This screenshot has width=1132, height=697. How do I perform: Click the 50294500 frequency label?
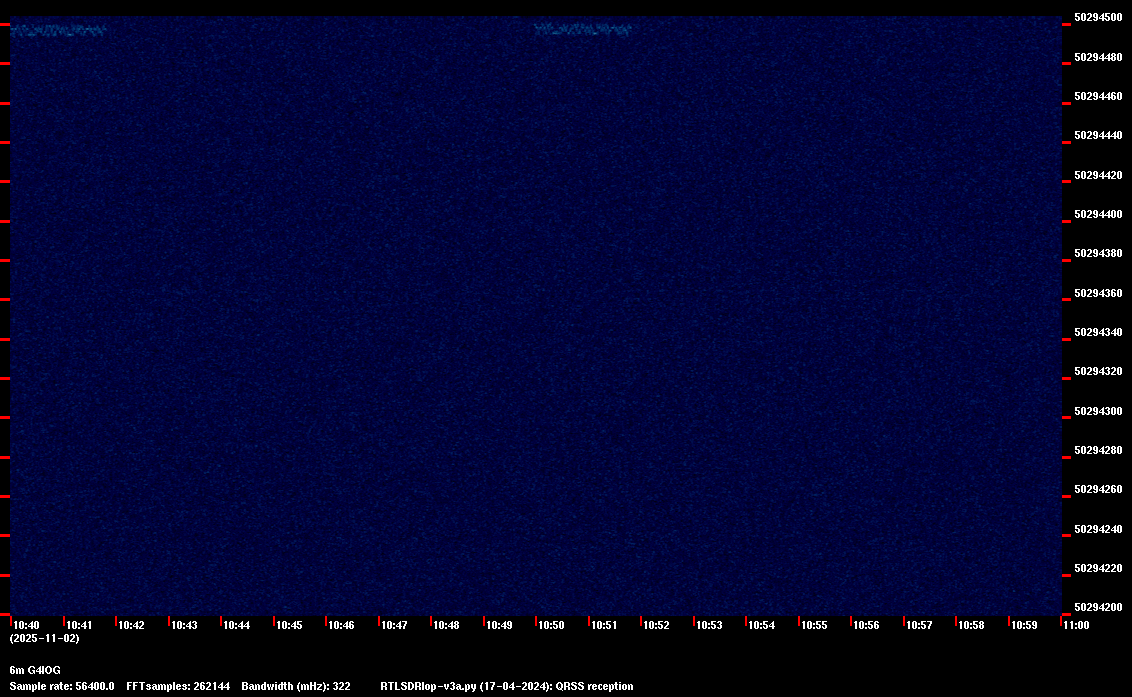coord(1097,17)
